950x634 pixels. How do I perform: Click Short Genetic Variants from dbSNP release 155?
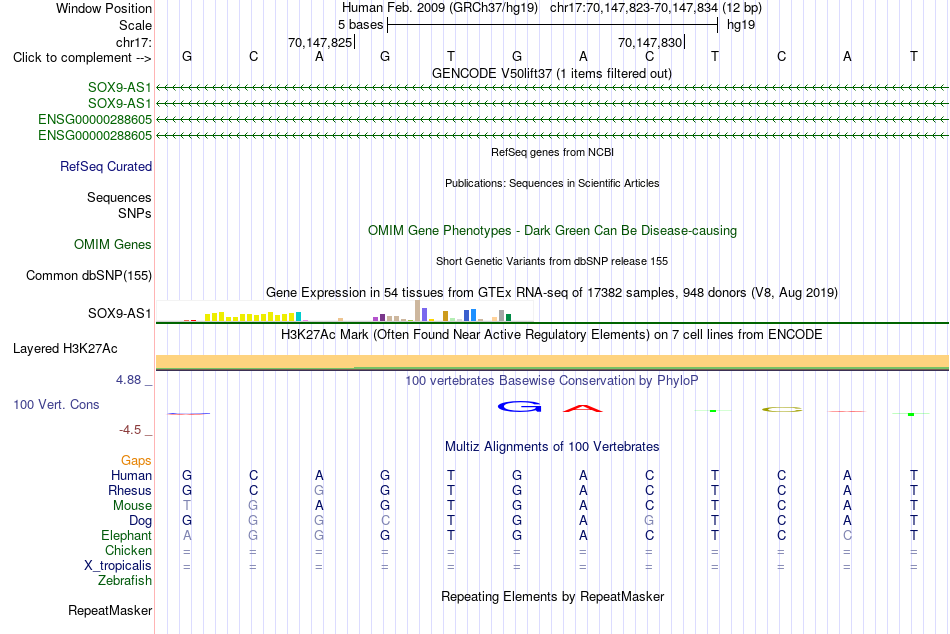click(552, 261)
